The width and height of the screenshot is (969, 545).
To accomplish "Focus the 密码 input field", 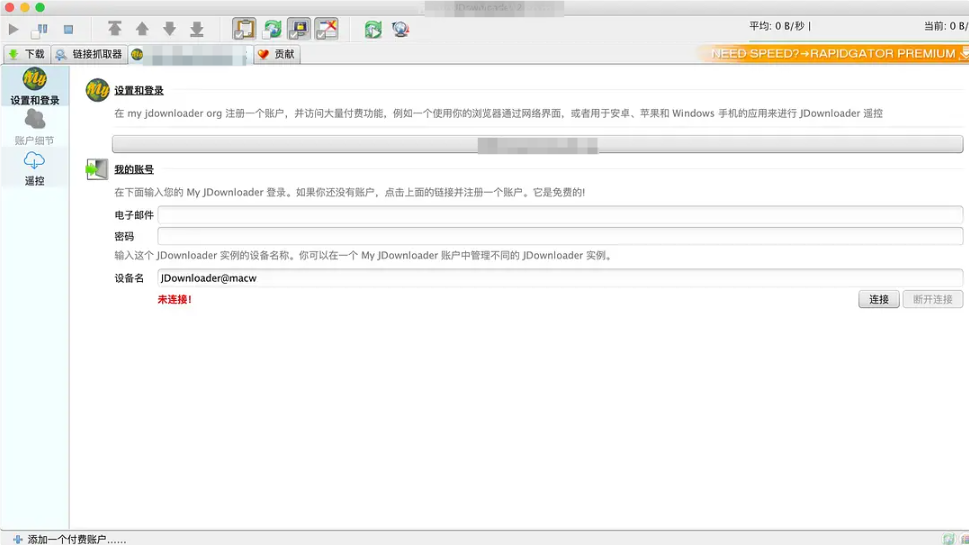I will coord(560,236).
